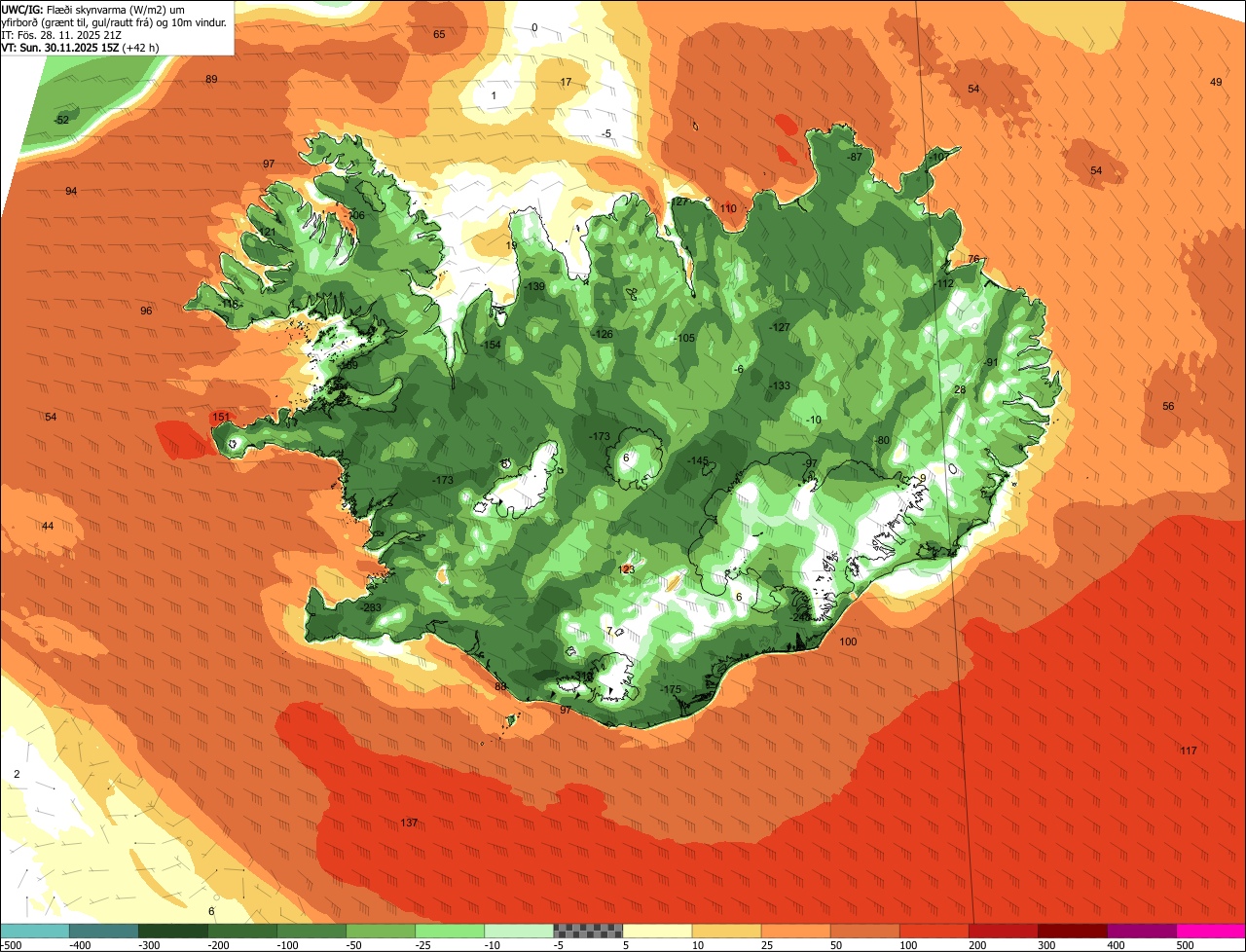Click the -126 value on the map
Image resolution: width=1246 pixels, height=952 pixels.
pos(603,334)
